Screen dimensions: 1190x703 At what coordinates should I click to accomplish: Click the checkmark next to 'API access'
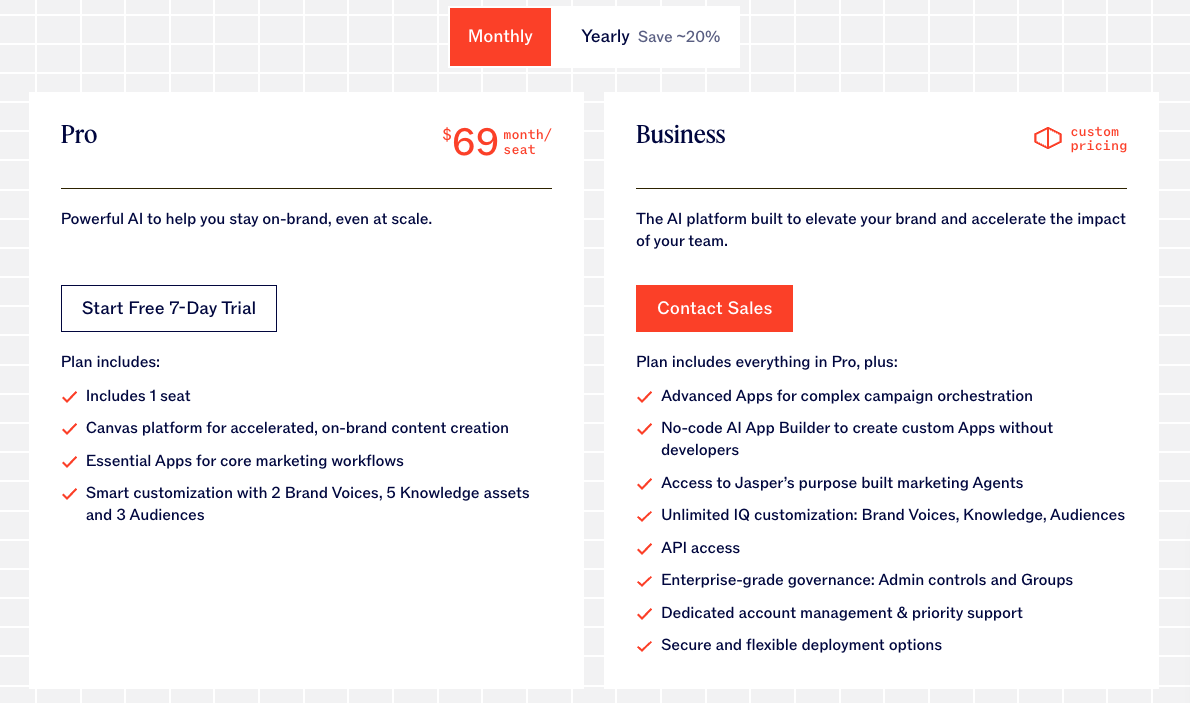coord(645,548)
